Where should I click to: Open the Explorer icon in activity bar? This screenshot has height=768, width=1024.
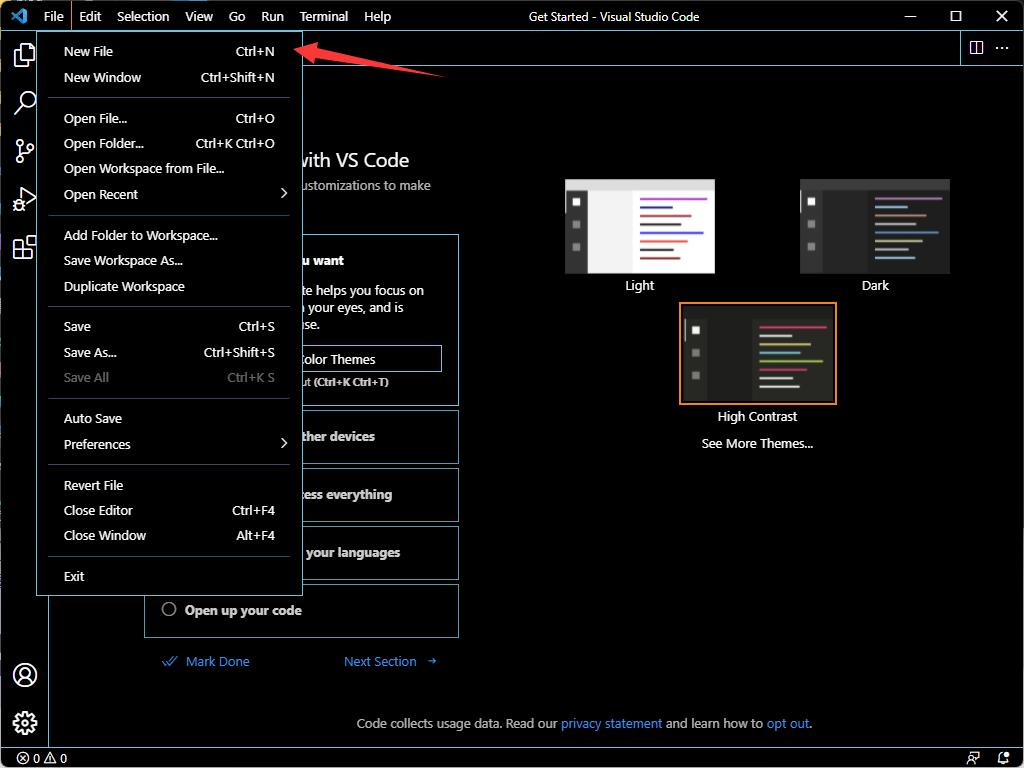click(x=24, y=56)
